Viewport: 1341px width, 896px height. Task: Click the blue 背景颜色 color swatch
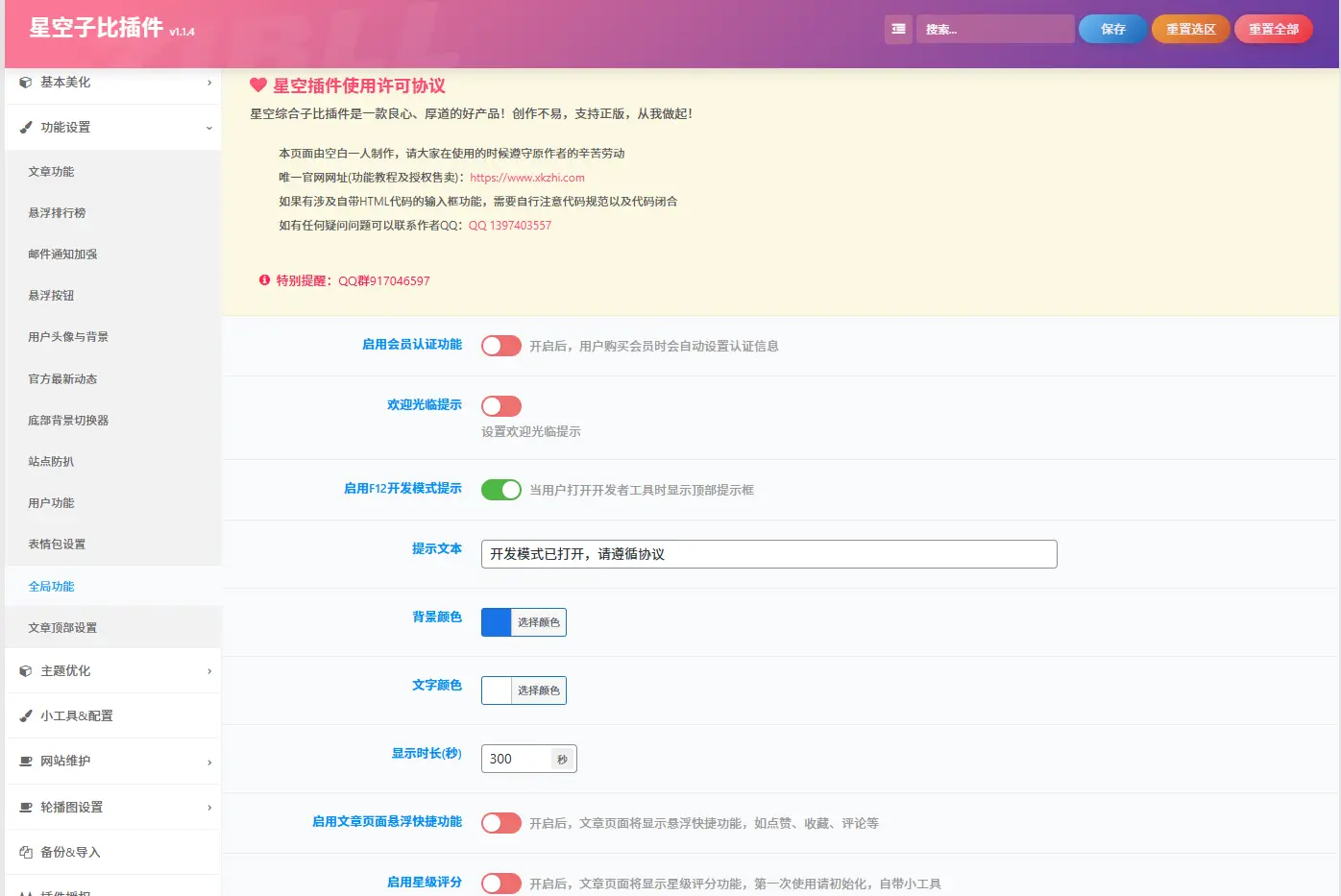(497, 622)
